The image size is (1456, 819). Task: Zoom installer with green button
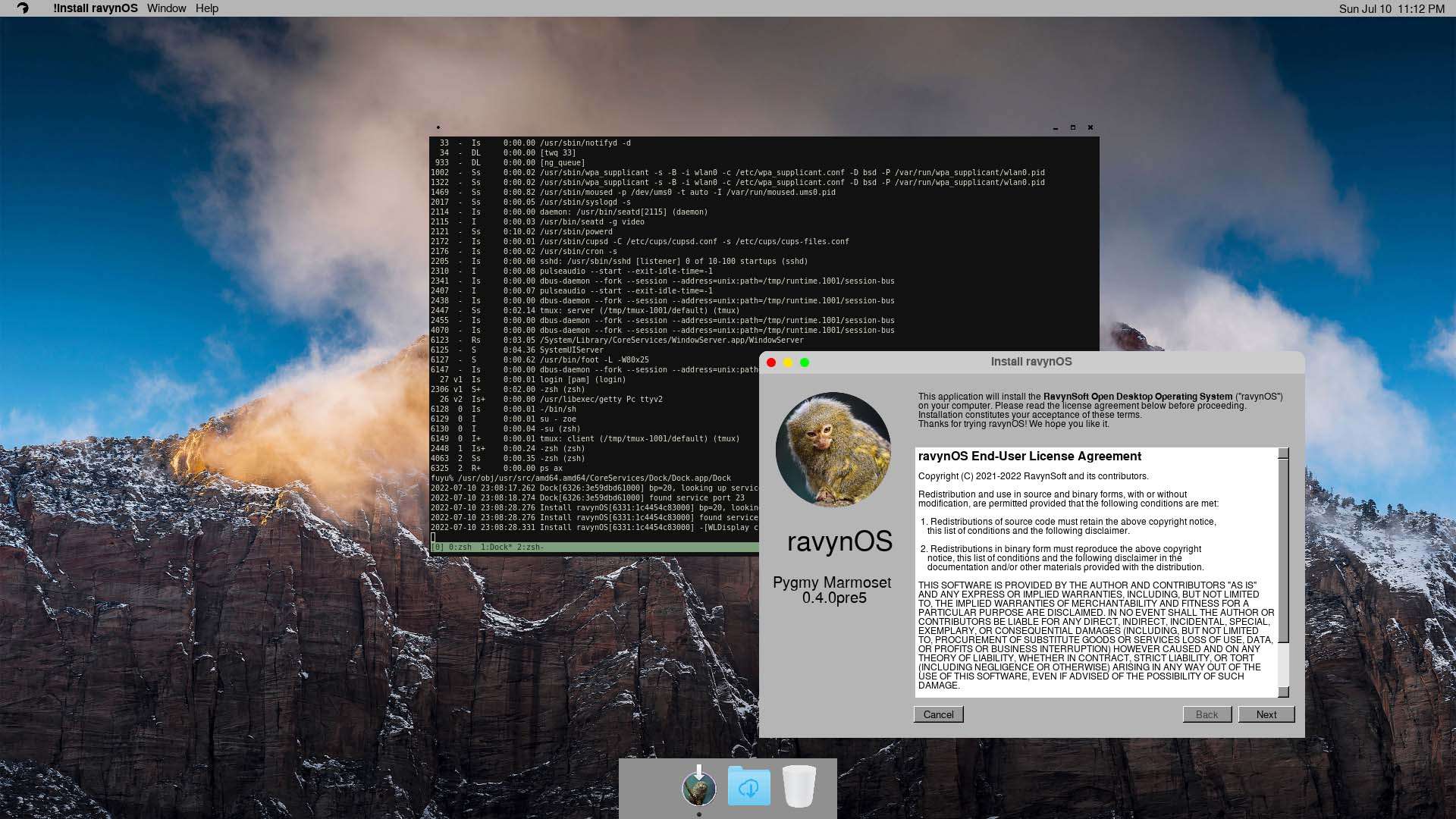tap(805, 362)
